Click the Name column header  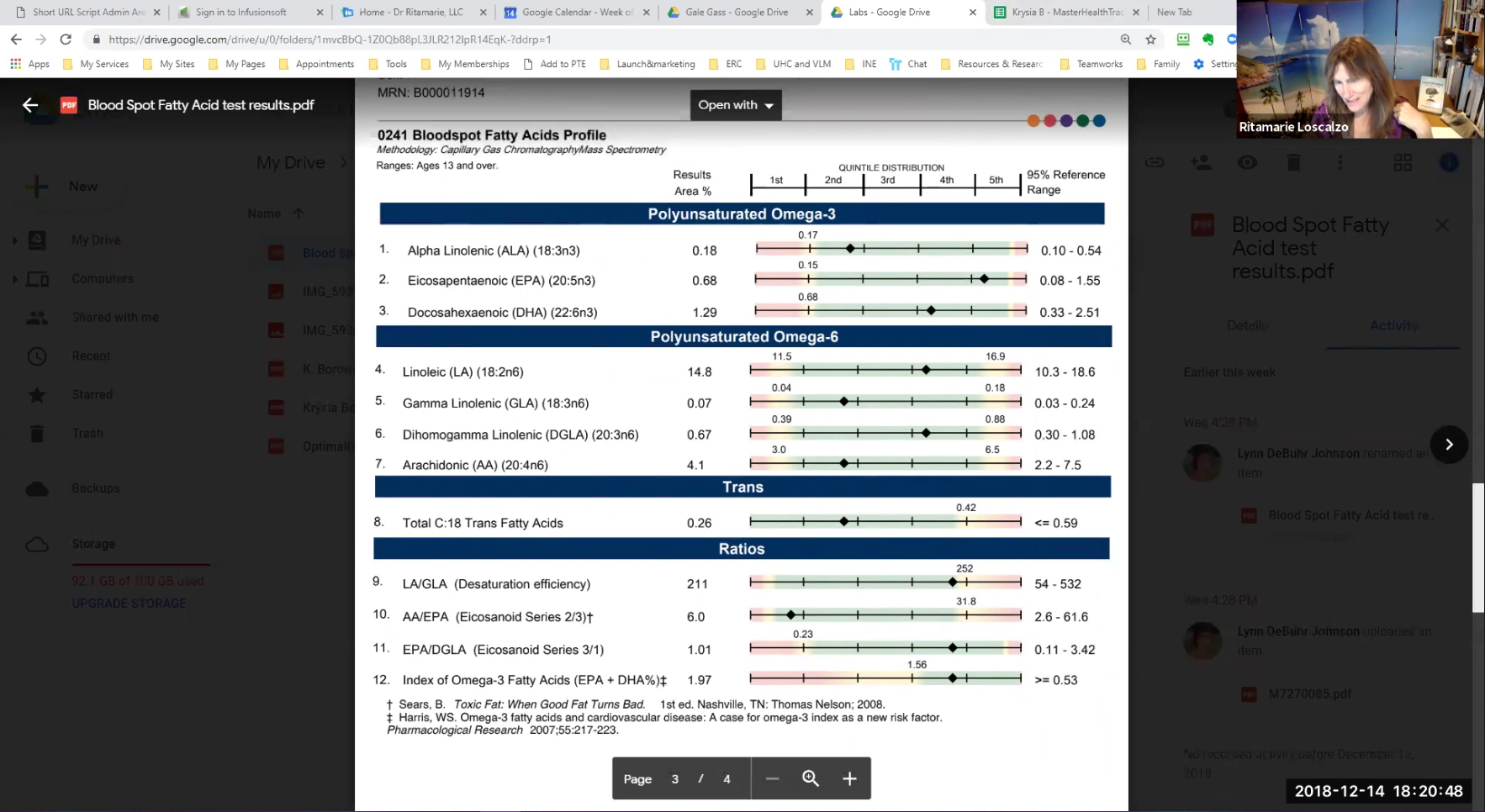pyautogui.click(x=264, y=214)
